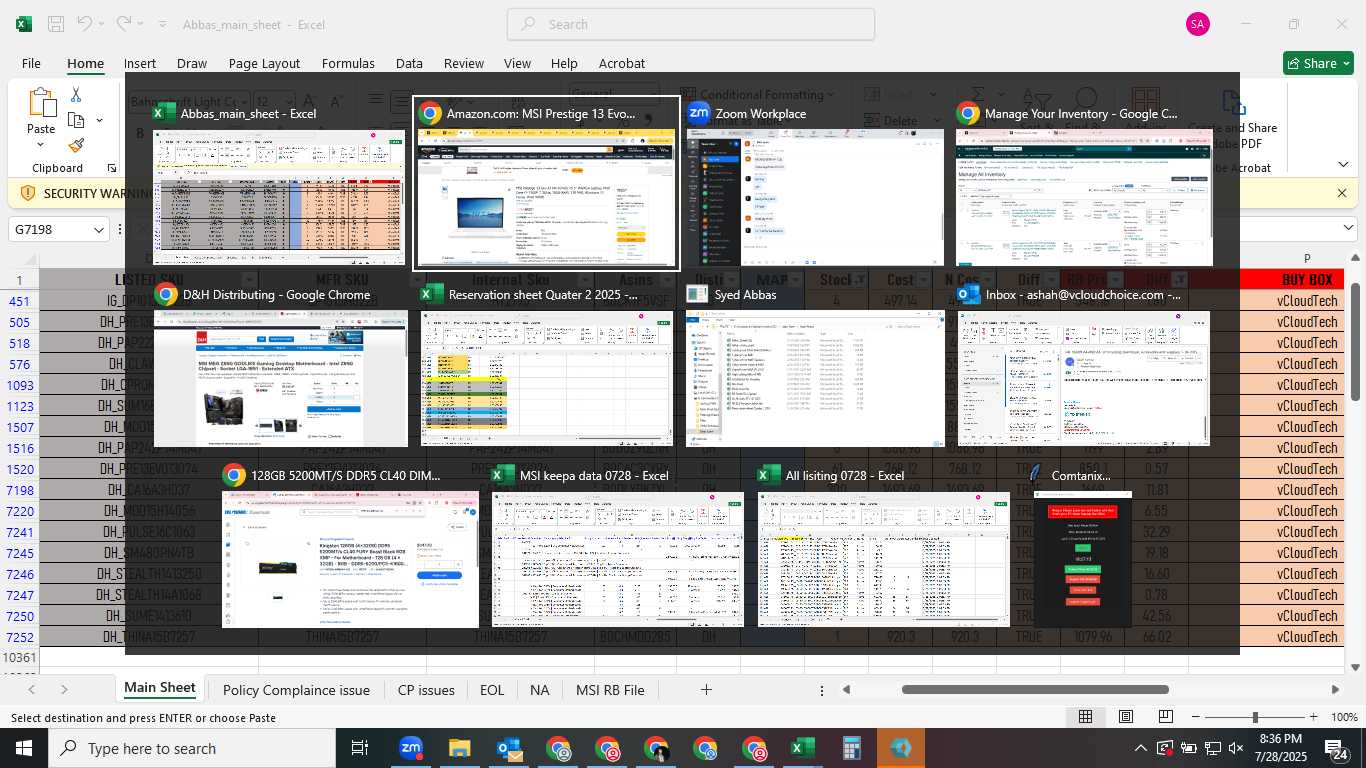Click the Redo arrow icon
Viewport: 1366px width, 768px height.
tap(123, 23)
